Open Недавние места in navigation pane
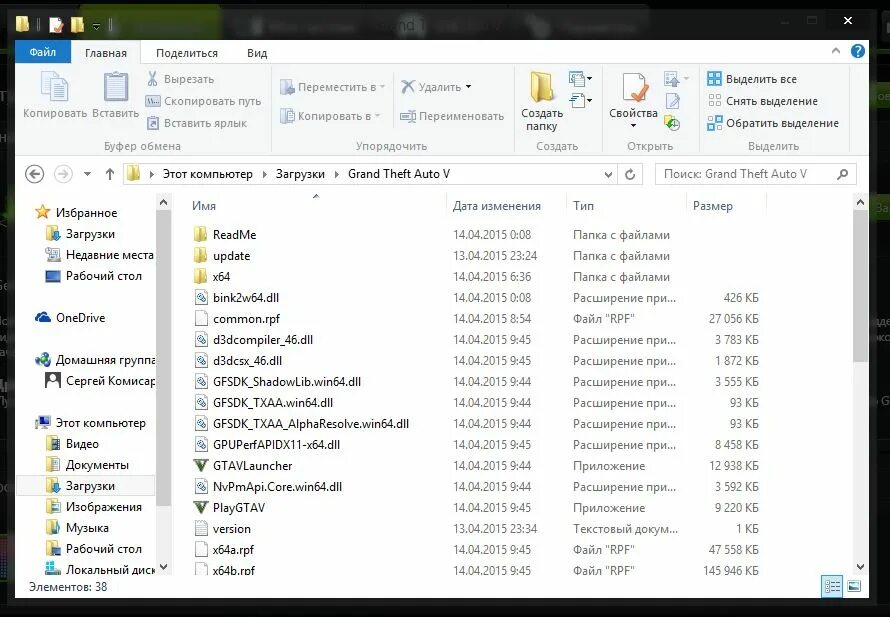Image resolution: width=890 pixels, height=617 pixels. click(x=110, y=255)
